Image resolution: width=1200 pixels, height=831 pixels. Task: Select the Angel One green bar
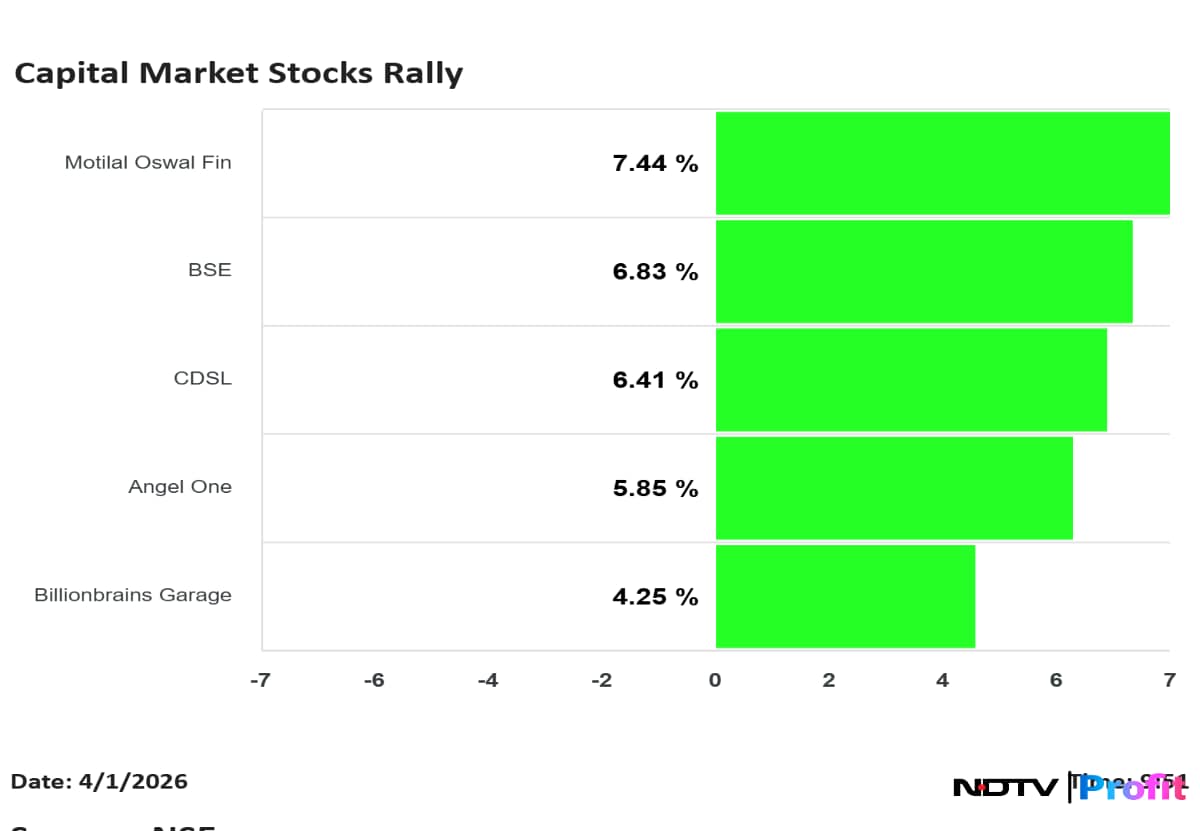[894, 488]
